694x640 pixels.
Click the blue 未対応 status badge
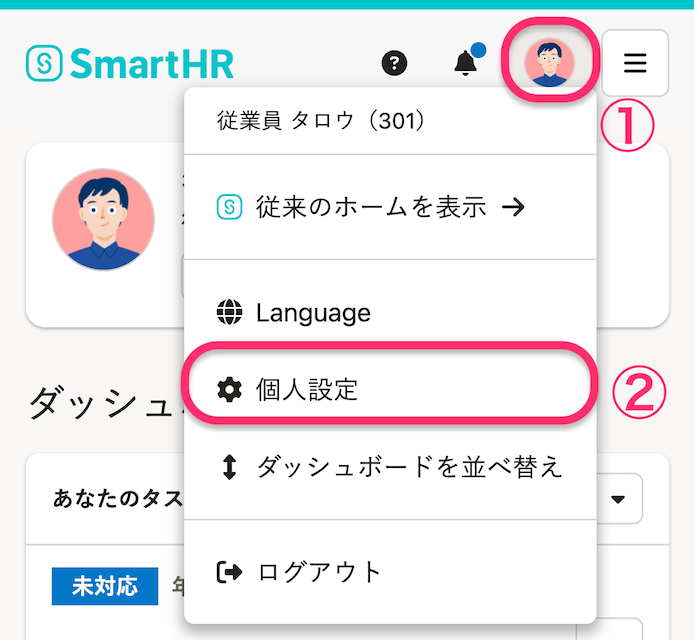tap(105, 586)
